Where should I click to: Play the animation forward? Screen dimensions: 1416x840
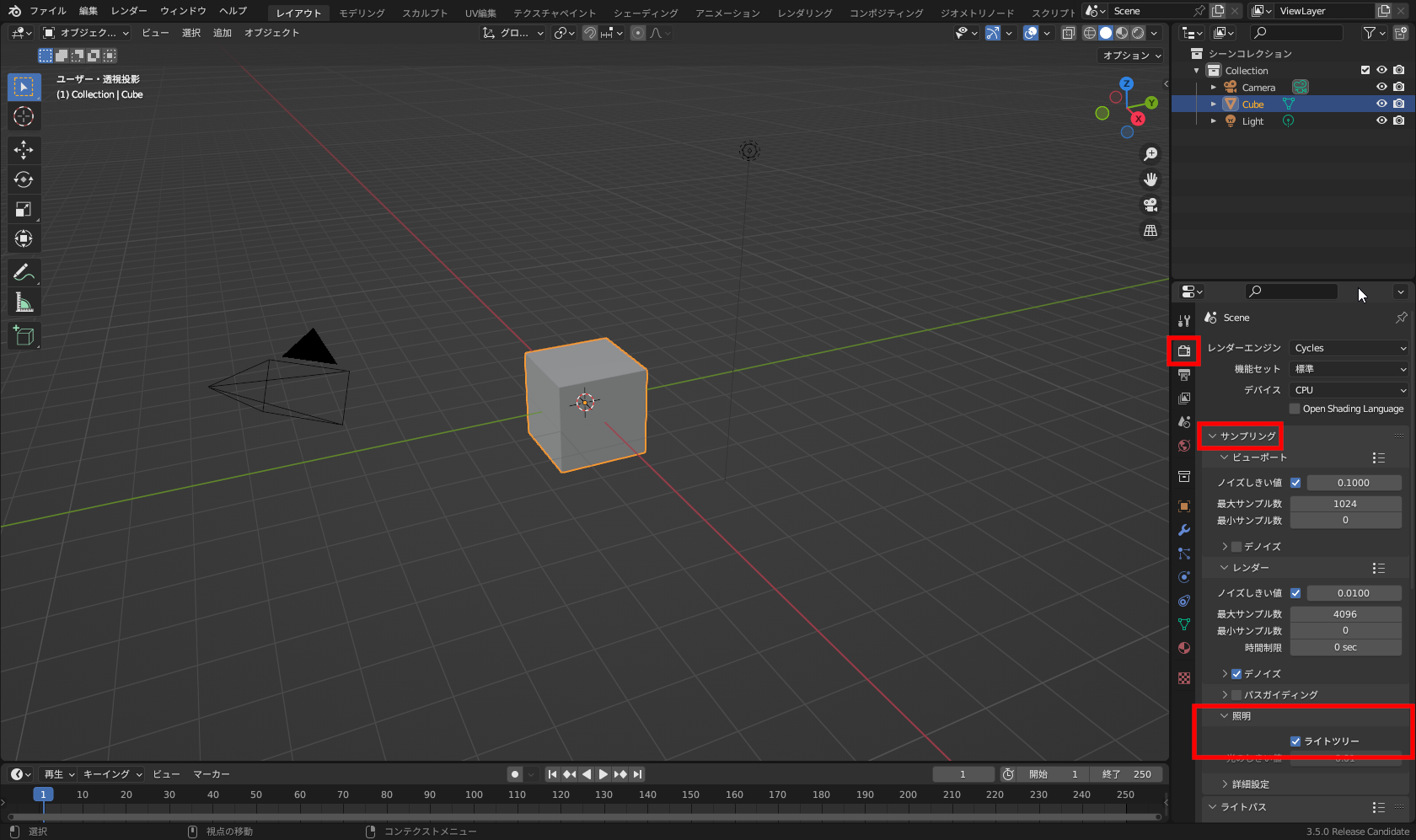coord(603,774)
